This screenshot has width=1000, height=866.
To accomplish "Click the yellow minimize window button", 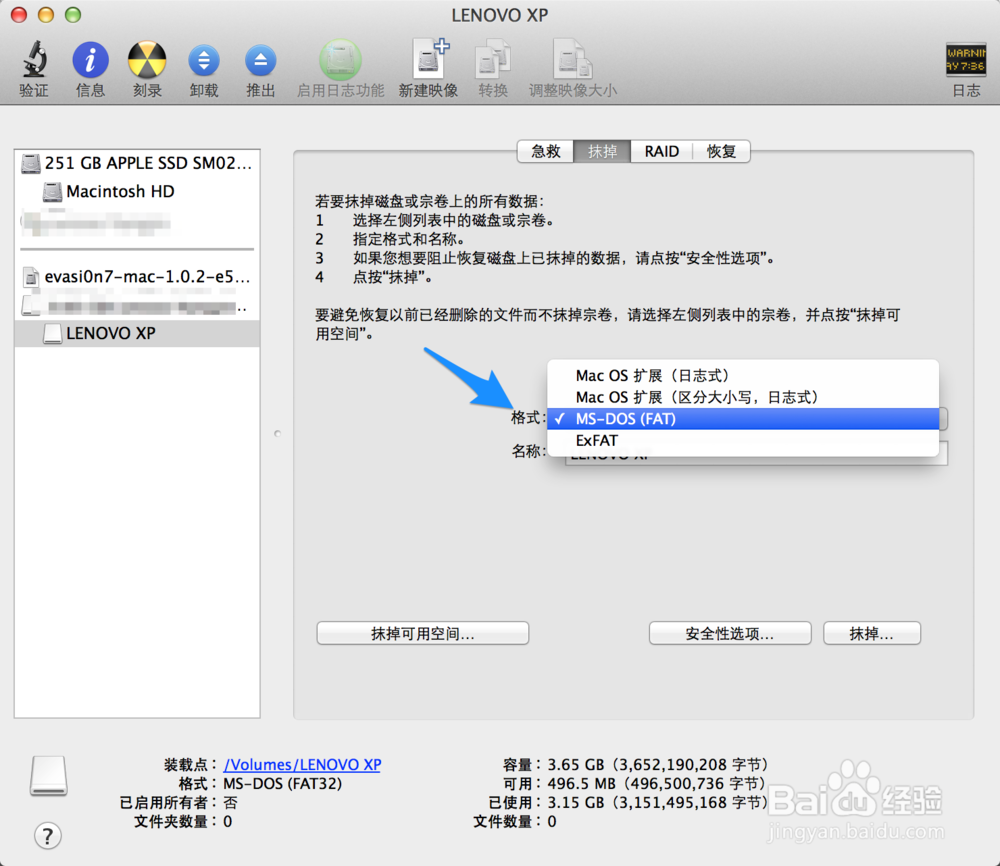I will click(46, 15).
